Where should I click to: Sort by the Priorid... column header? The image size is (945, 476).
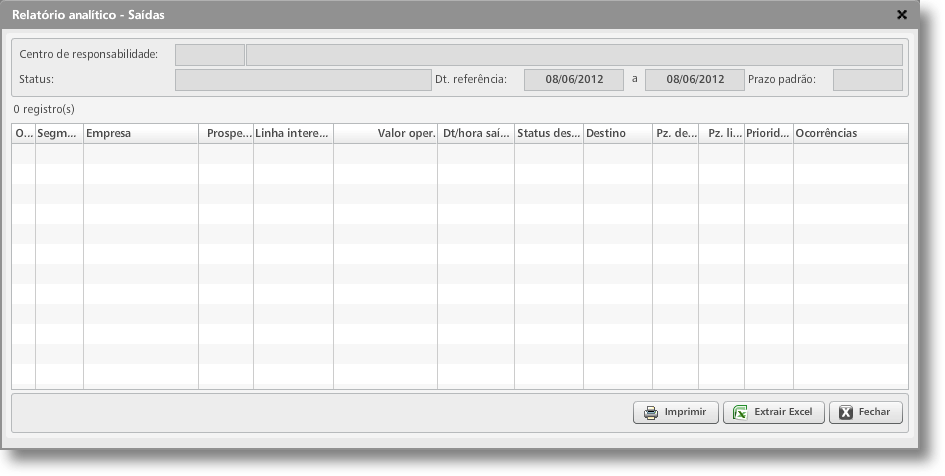(x=769, y=133)
